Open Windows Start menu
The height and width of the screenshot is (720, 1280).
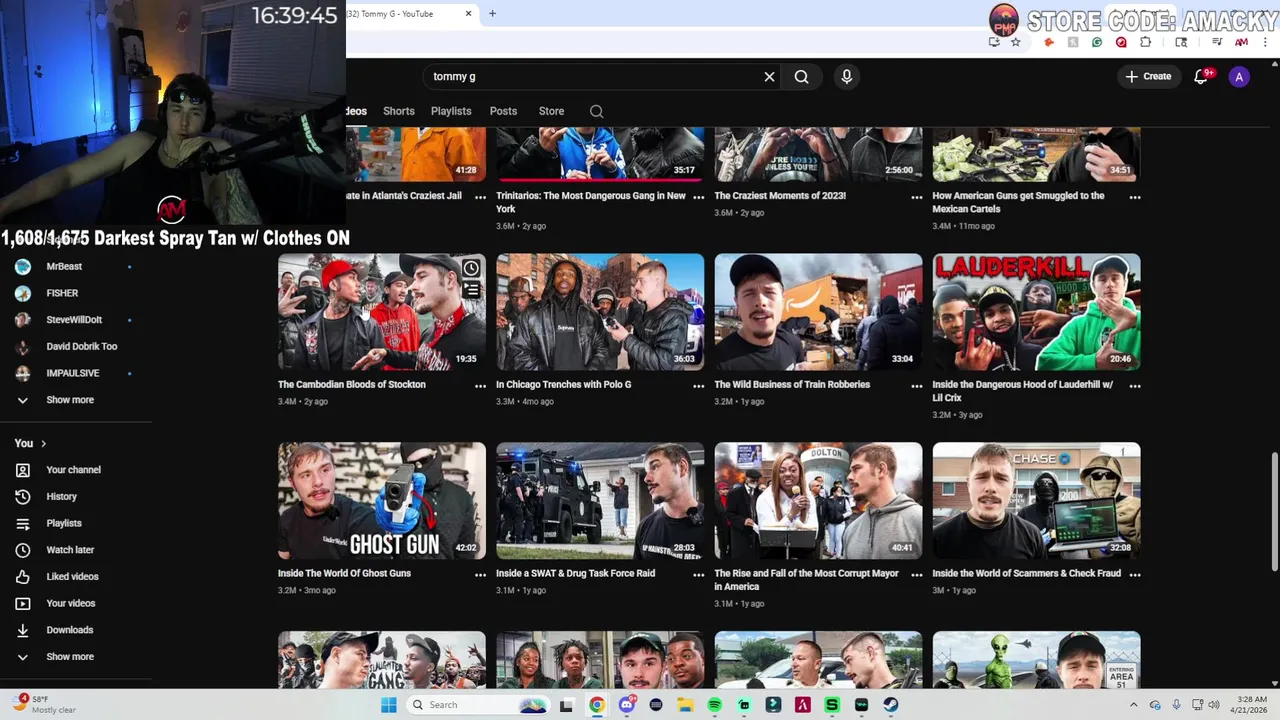coord(388,705)
